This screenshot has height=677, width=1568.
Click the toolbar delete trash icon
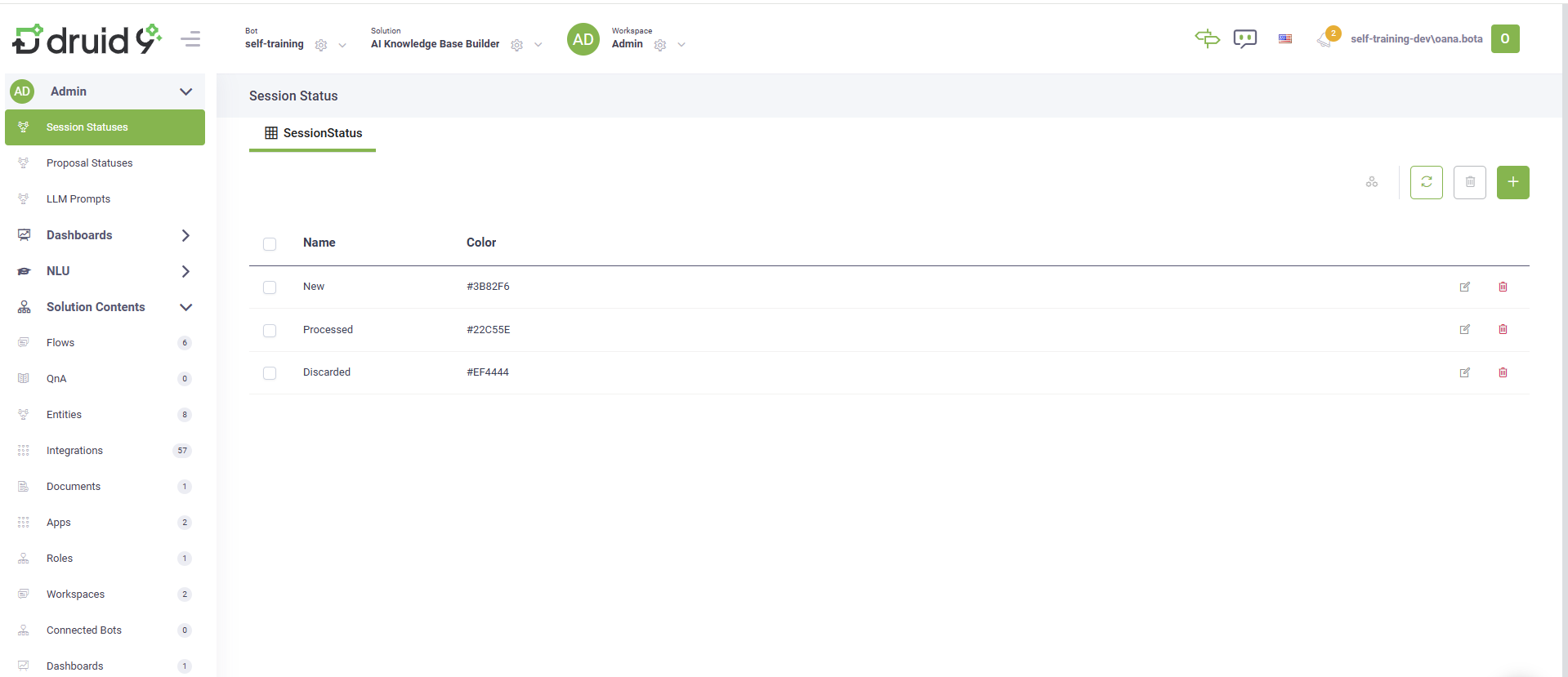[1470, 182]
